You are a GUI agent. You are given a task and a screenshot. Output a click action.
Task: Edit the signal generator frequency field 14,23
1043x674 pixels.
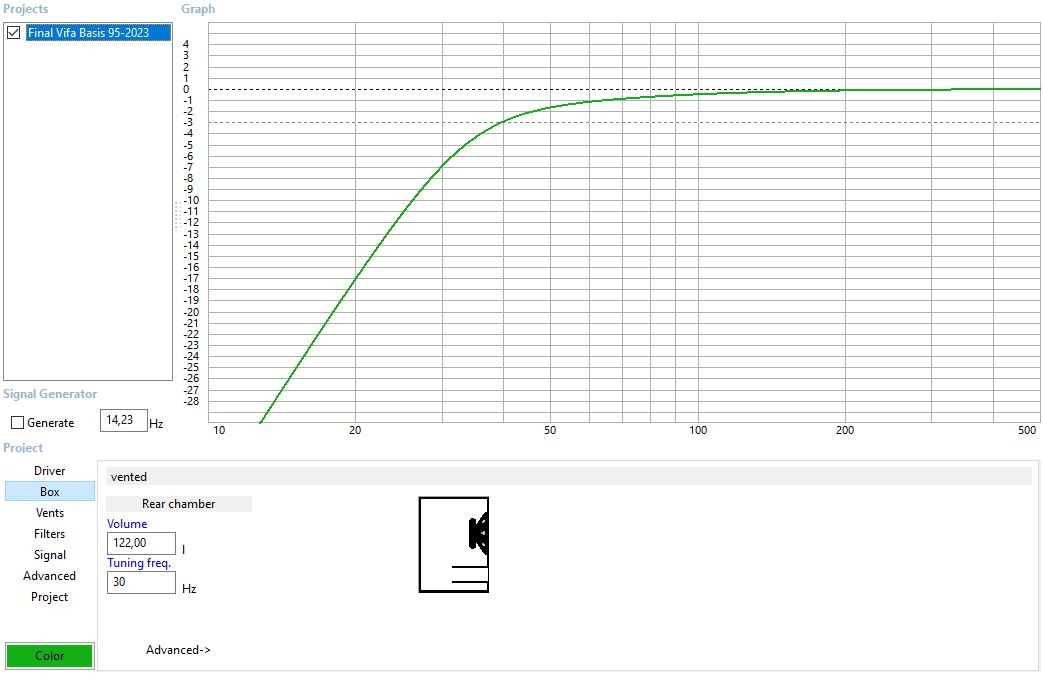pos(124,421)
